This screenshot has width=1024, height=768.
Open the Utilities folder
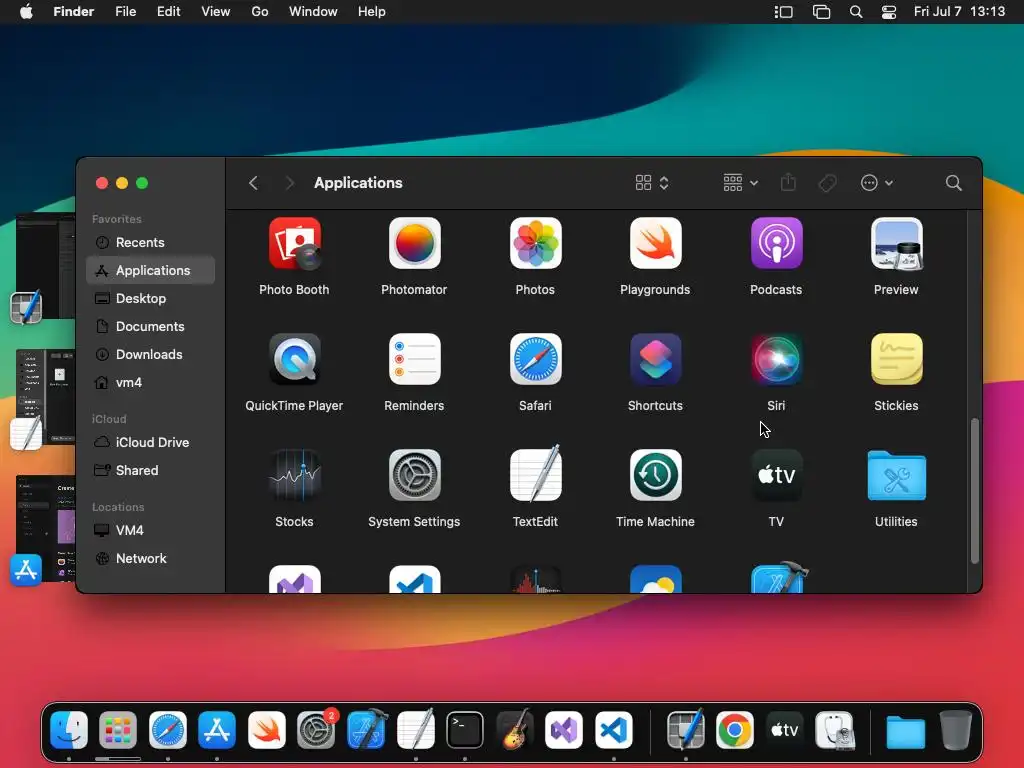click(896, 475)
